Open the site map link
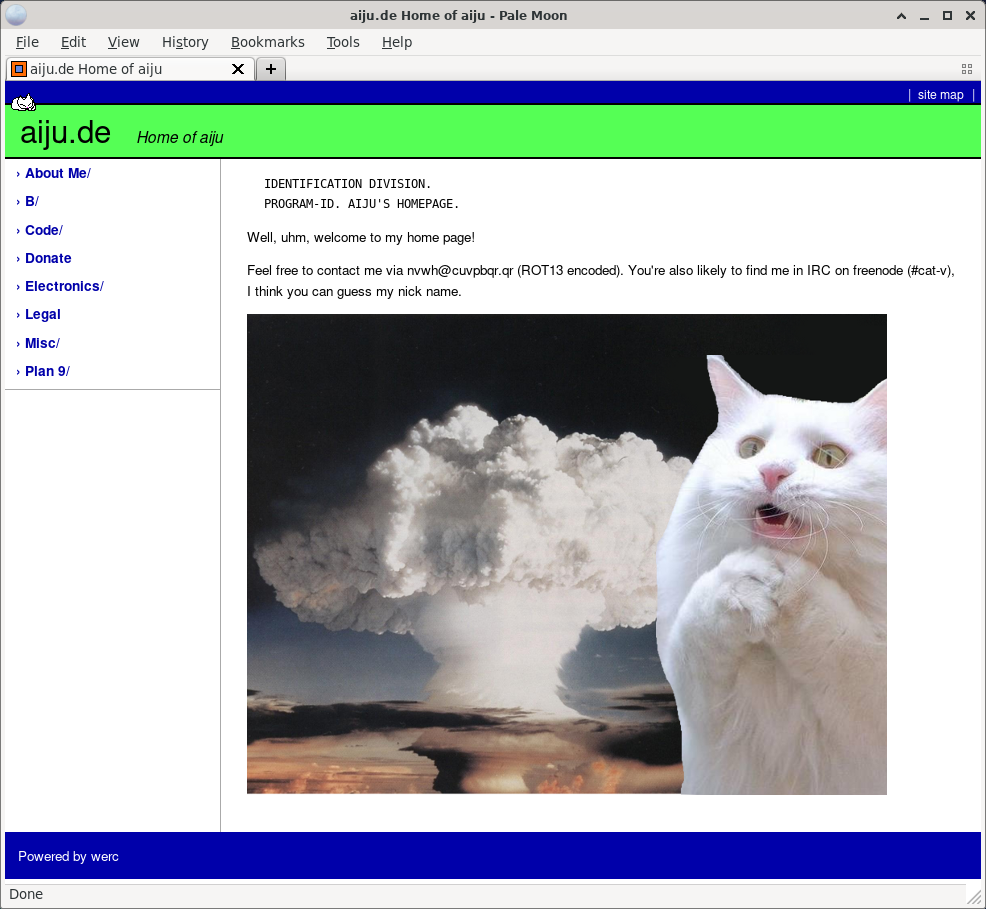 tap(940, 95)
